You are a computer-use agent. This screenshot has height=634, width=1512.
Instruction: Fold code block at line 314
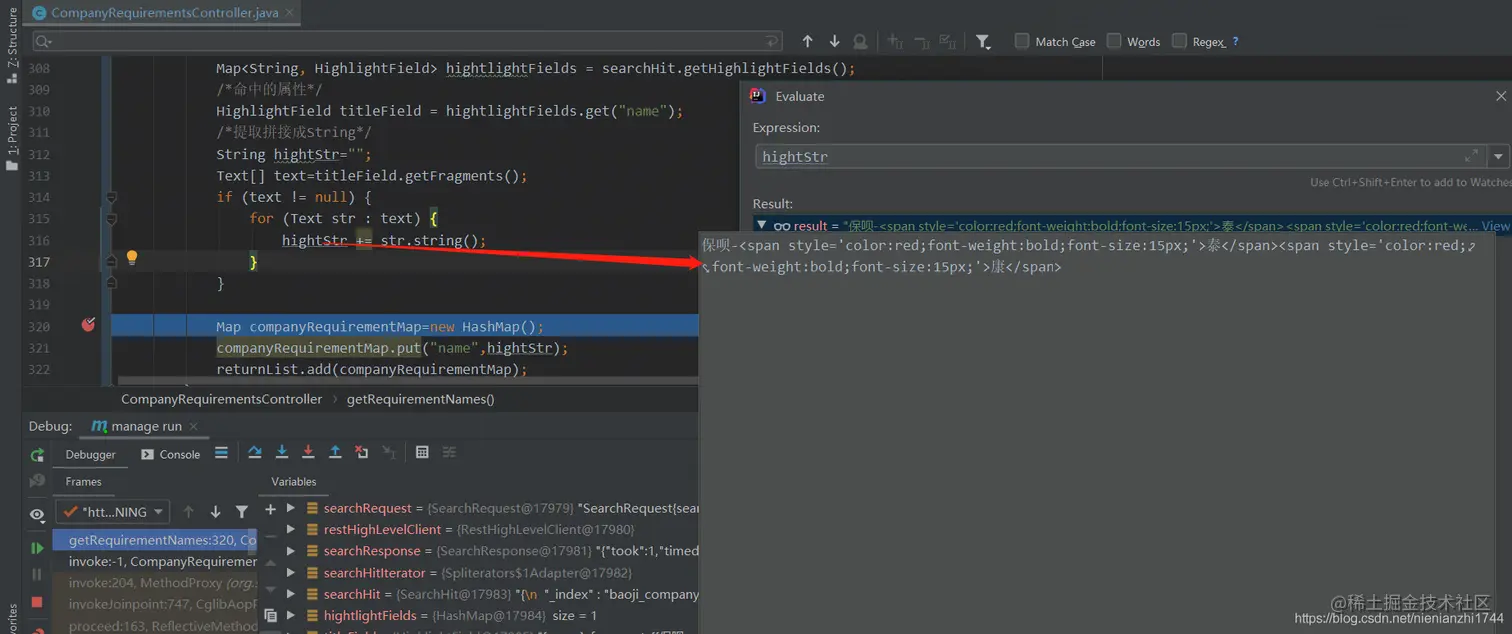point(111,197)
